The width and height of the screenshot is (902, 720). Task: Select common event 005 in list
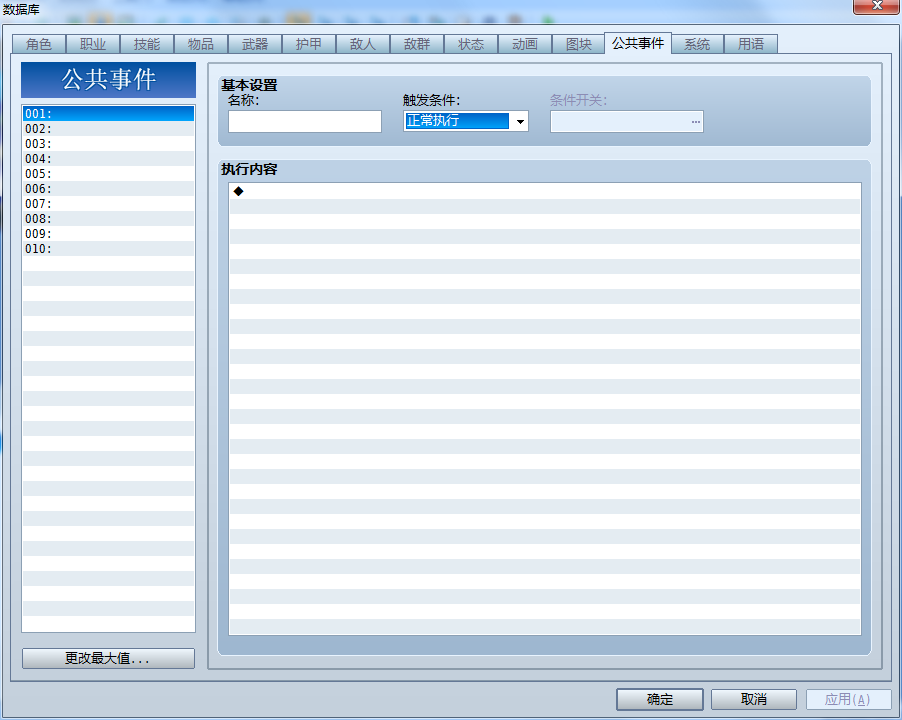point(108,173)
